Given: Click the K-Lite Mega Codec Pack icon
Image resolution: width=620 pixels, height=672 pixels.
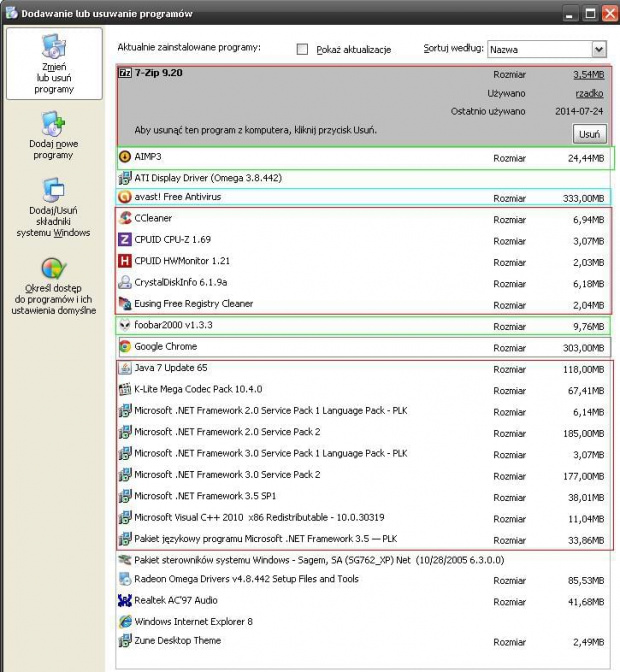Looking at the screenshot, I should [x=125, y=389].
